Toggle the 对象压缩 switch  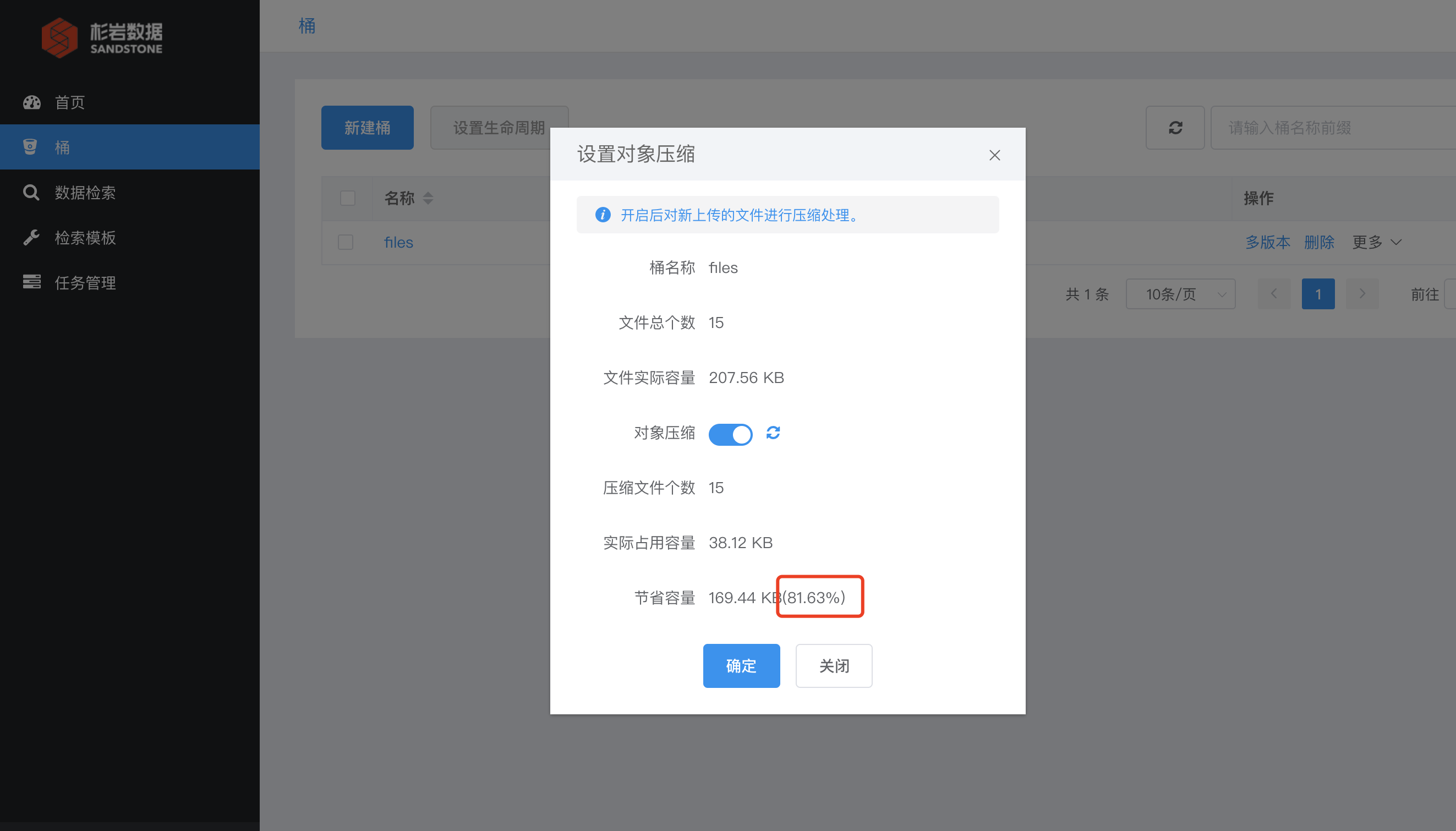click(730, 434)
